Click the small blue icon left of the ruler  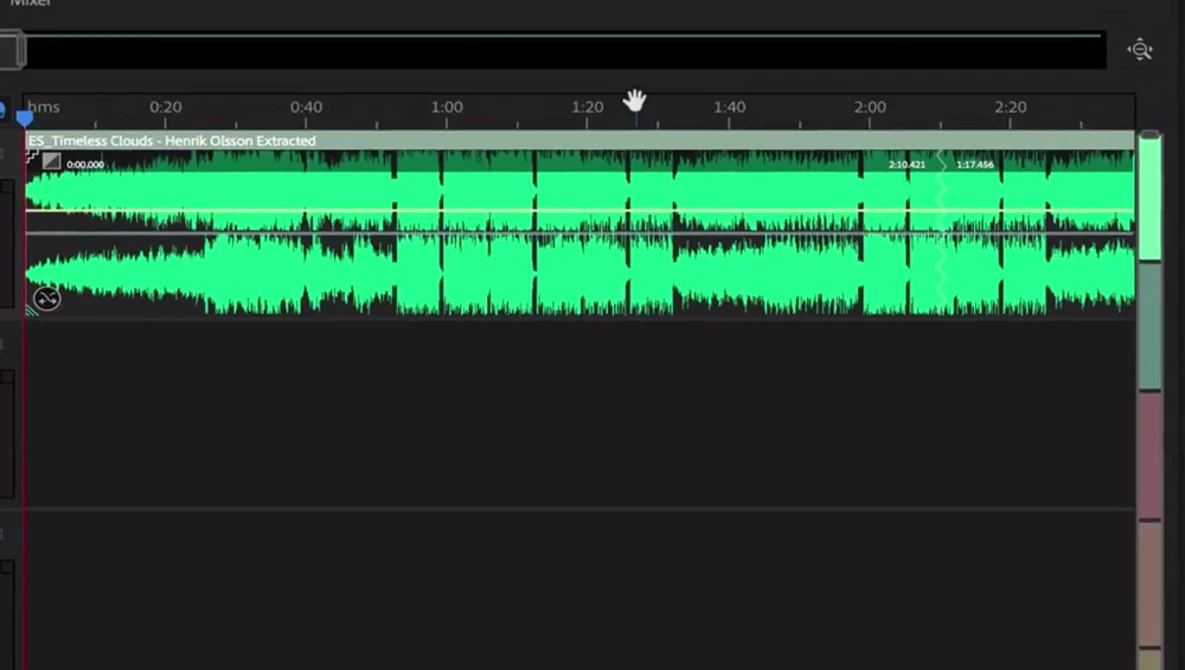click(x=2, y=110)
